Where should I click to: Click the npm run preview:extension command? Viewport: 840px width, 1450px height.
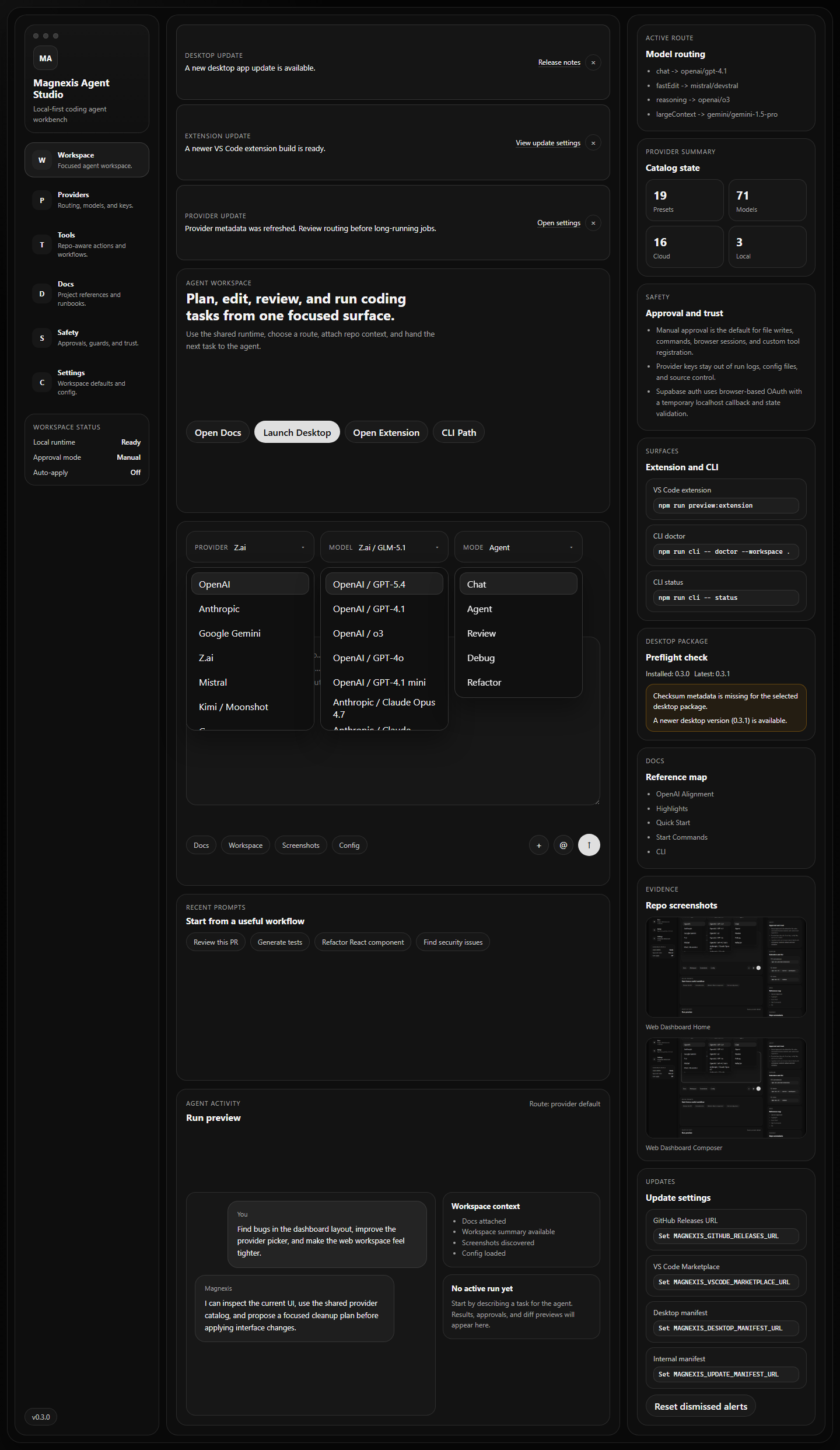726,505
